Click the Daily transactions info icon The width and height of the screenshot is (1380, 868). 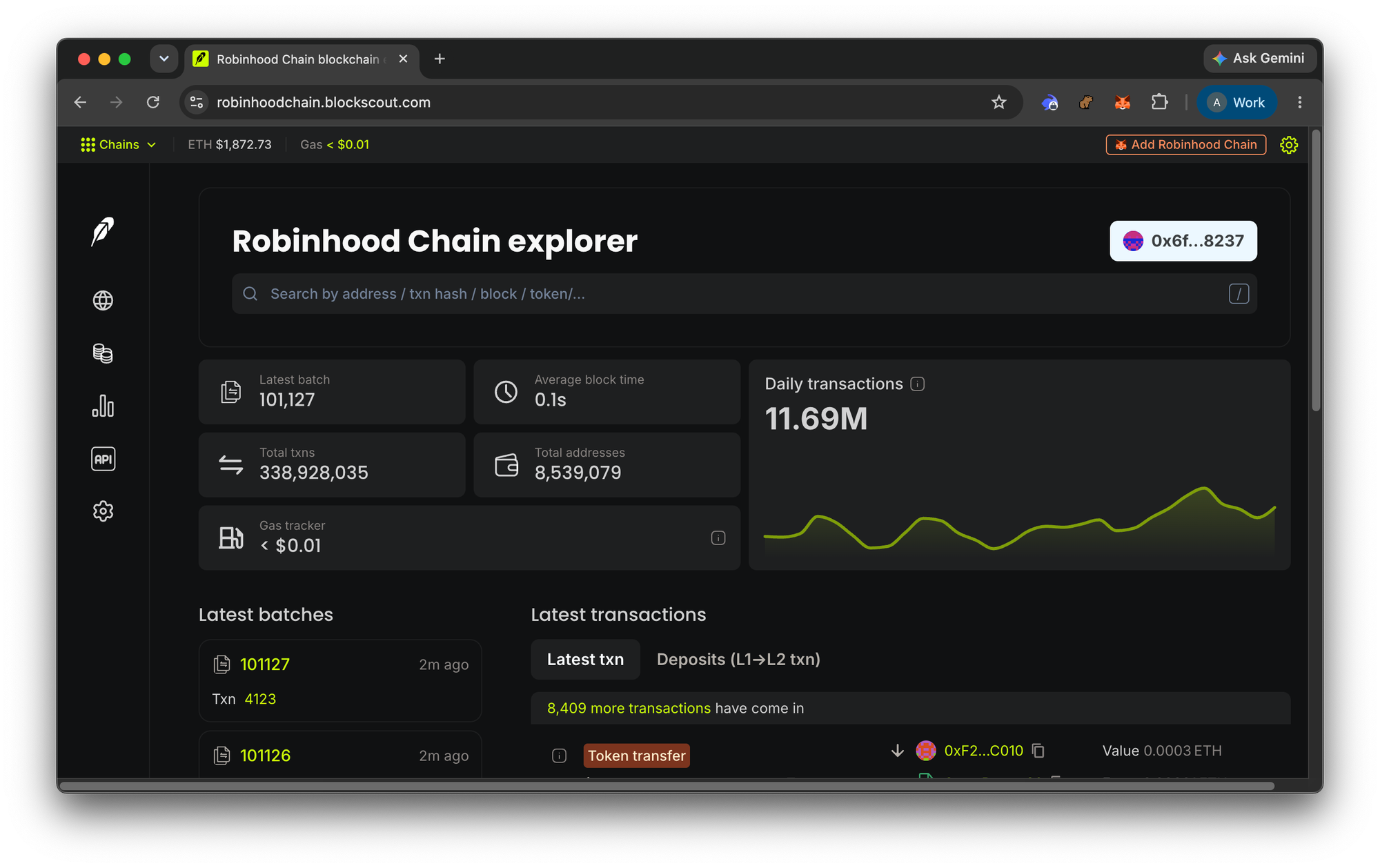tap(917, 384)
